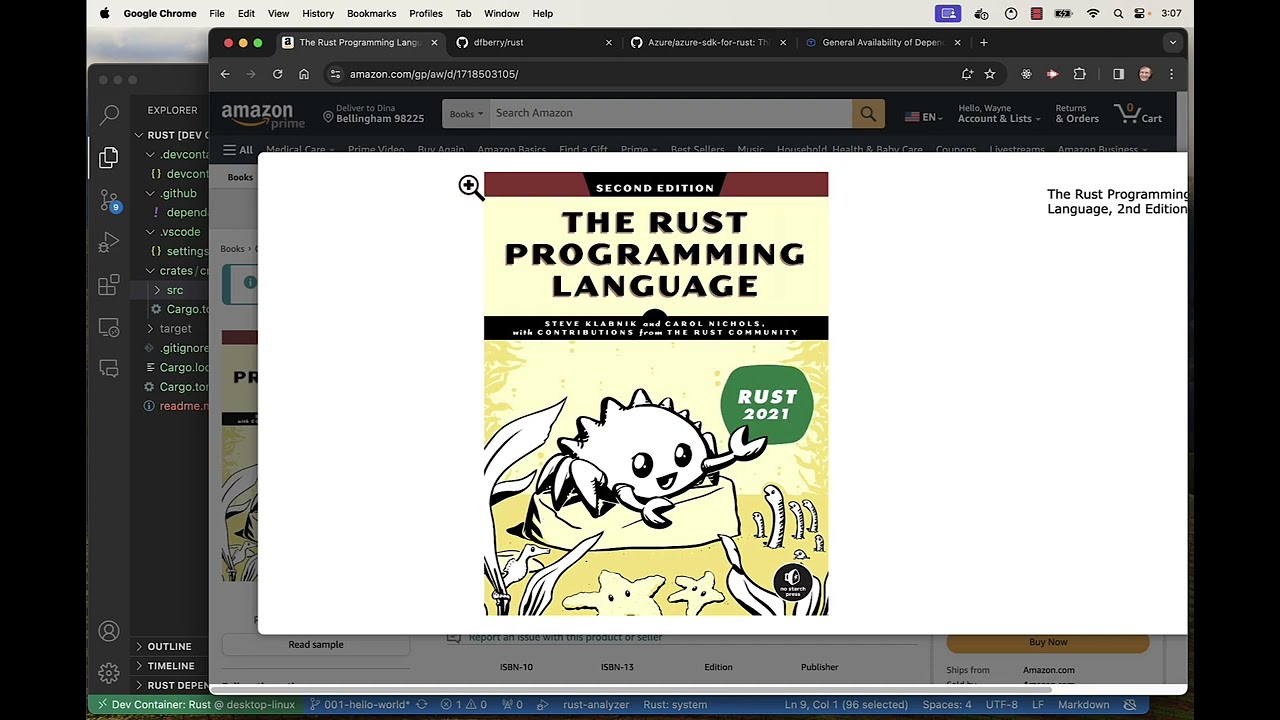Open Chrome profile avatar

click(1145, 74)
